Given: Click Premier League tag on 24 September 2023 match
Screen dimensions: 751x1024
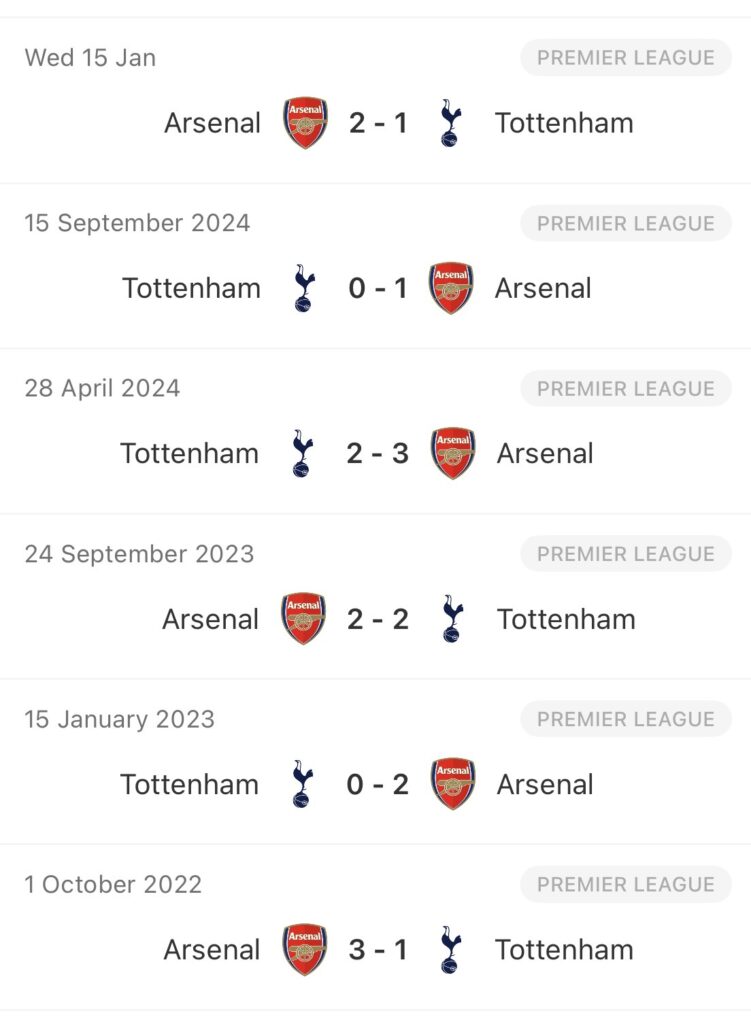Looking at the screenshot, I should click(x=625, y=554).
